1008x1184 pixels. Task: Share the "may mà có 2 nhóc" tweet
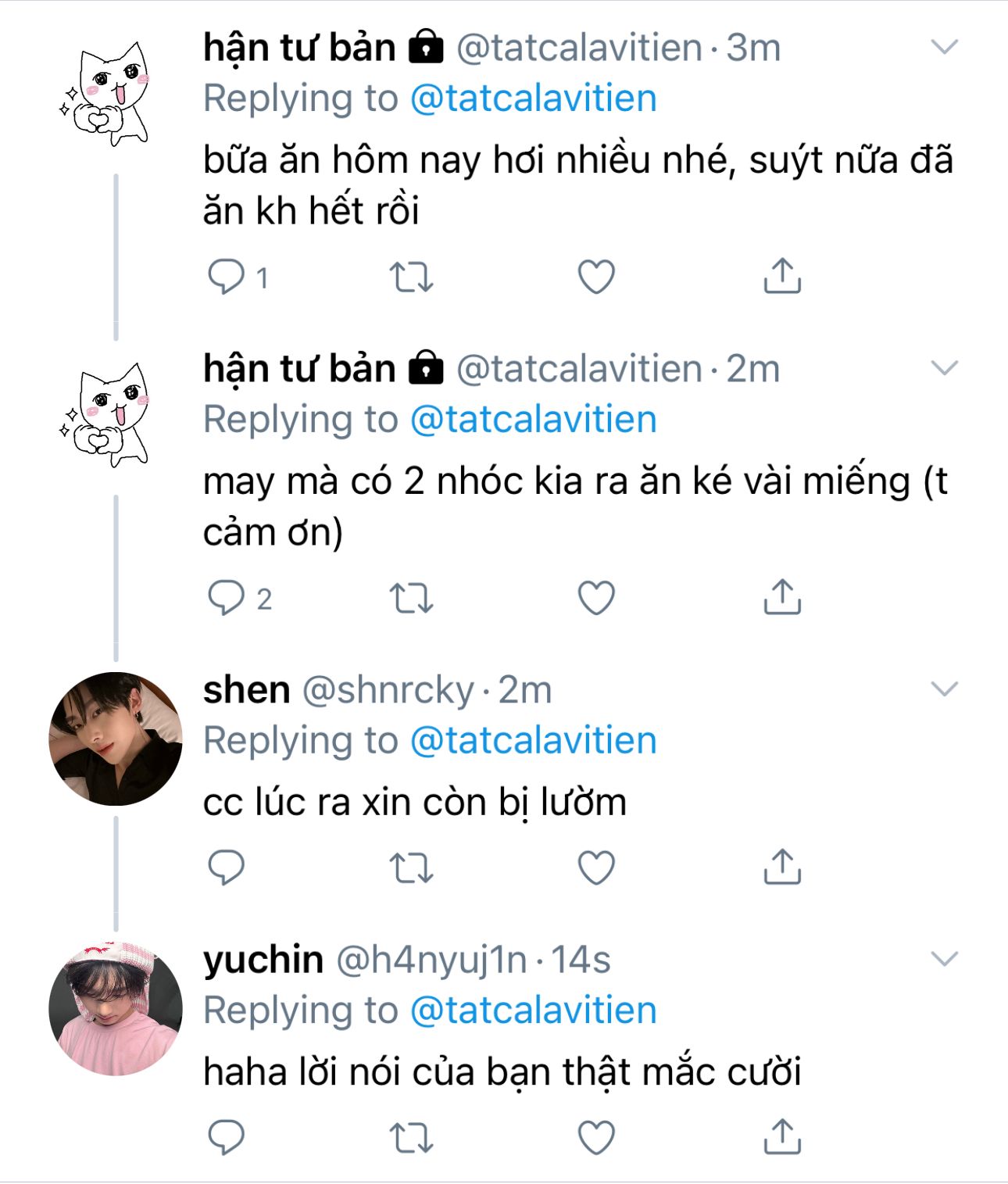coord(782,598)
